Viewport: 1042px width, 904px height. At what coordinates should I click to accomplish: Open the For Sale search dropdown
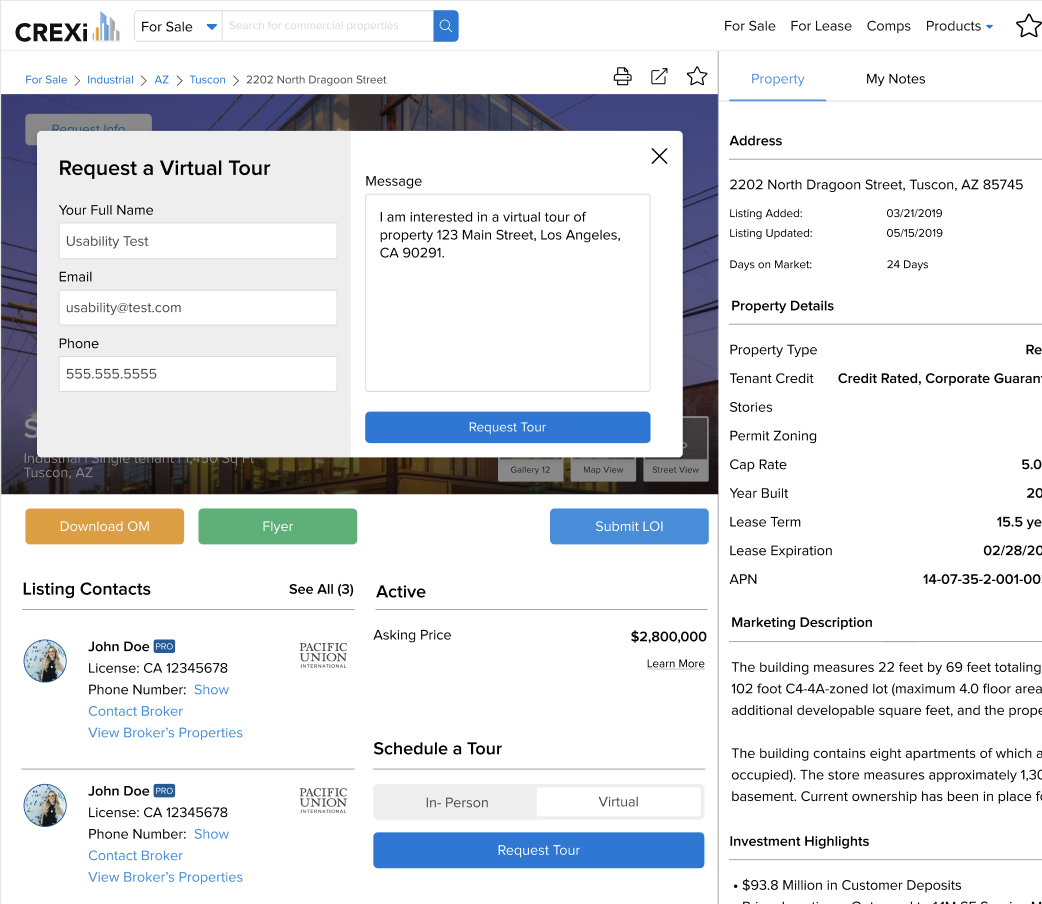[x=178, y=26]
